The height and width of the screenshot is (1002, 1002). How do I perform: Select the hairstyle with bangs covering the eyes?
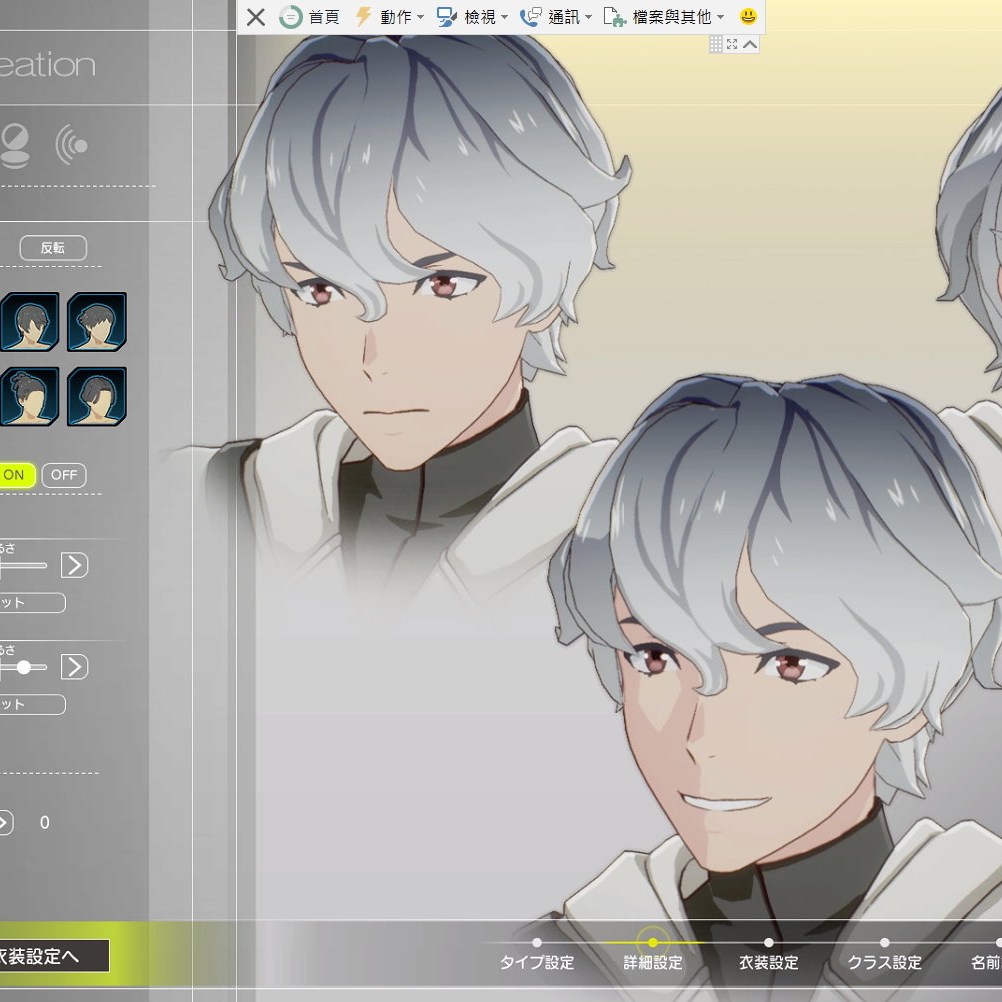coord(97,396)
